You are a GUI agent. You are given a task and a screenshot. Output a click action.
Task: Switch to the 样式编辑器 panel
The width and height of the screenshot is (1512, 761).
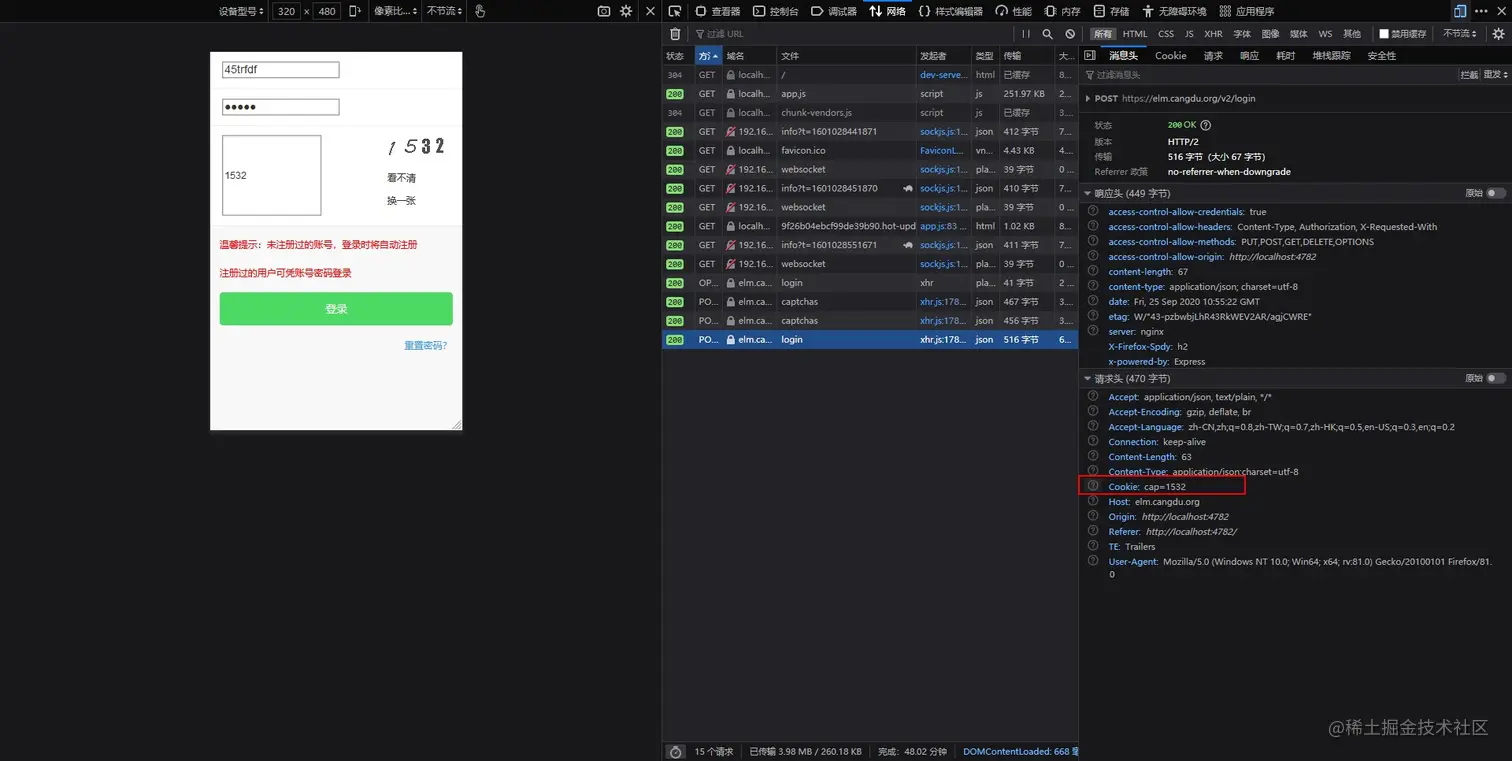pos(950,11)
